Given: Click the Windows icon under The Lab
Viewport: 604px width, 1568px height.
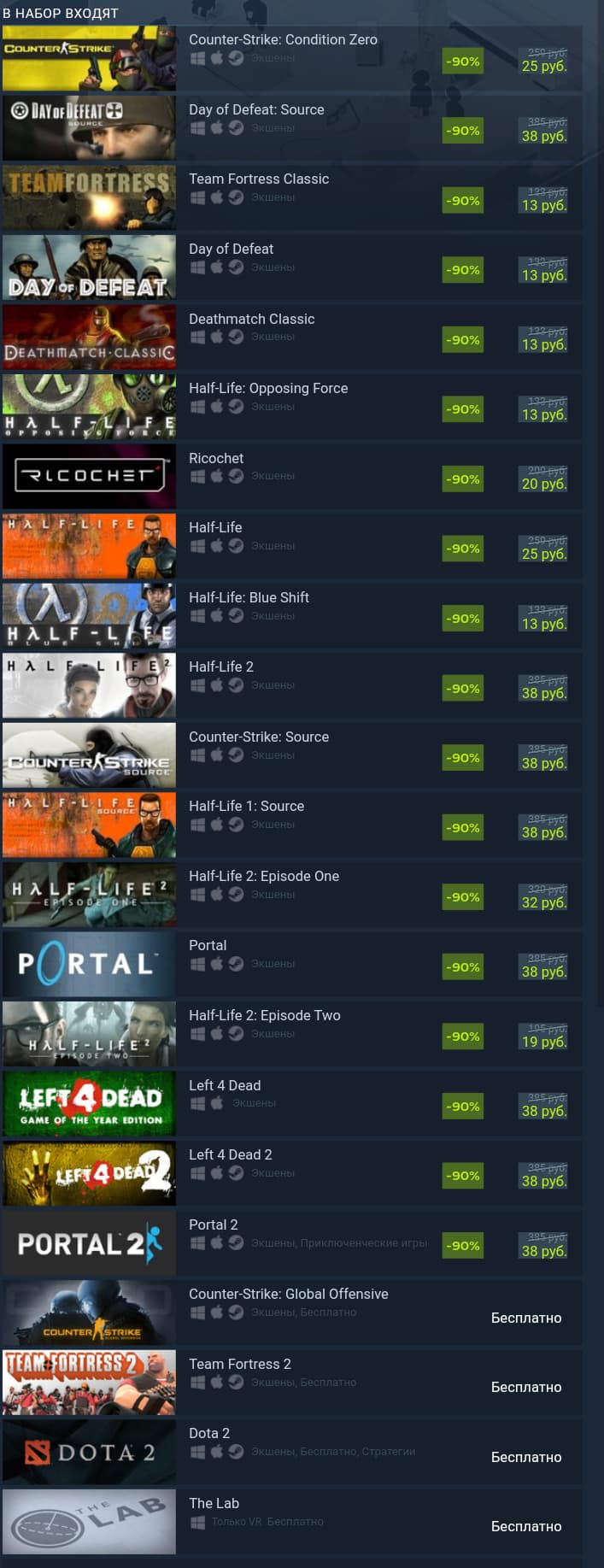Looking at the screenshot, I should (x=197, y=1522).
